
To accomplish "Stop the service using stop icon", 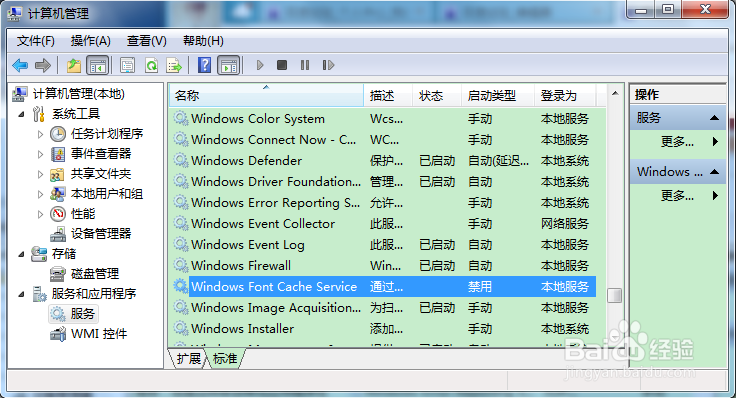I will coord(282,65).
